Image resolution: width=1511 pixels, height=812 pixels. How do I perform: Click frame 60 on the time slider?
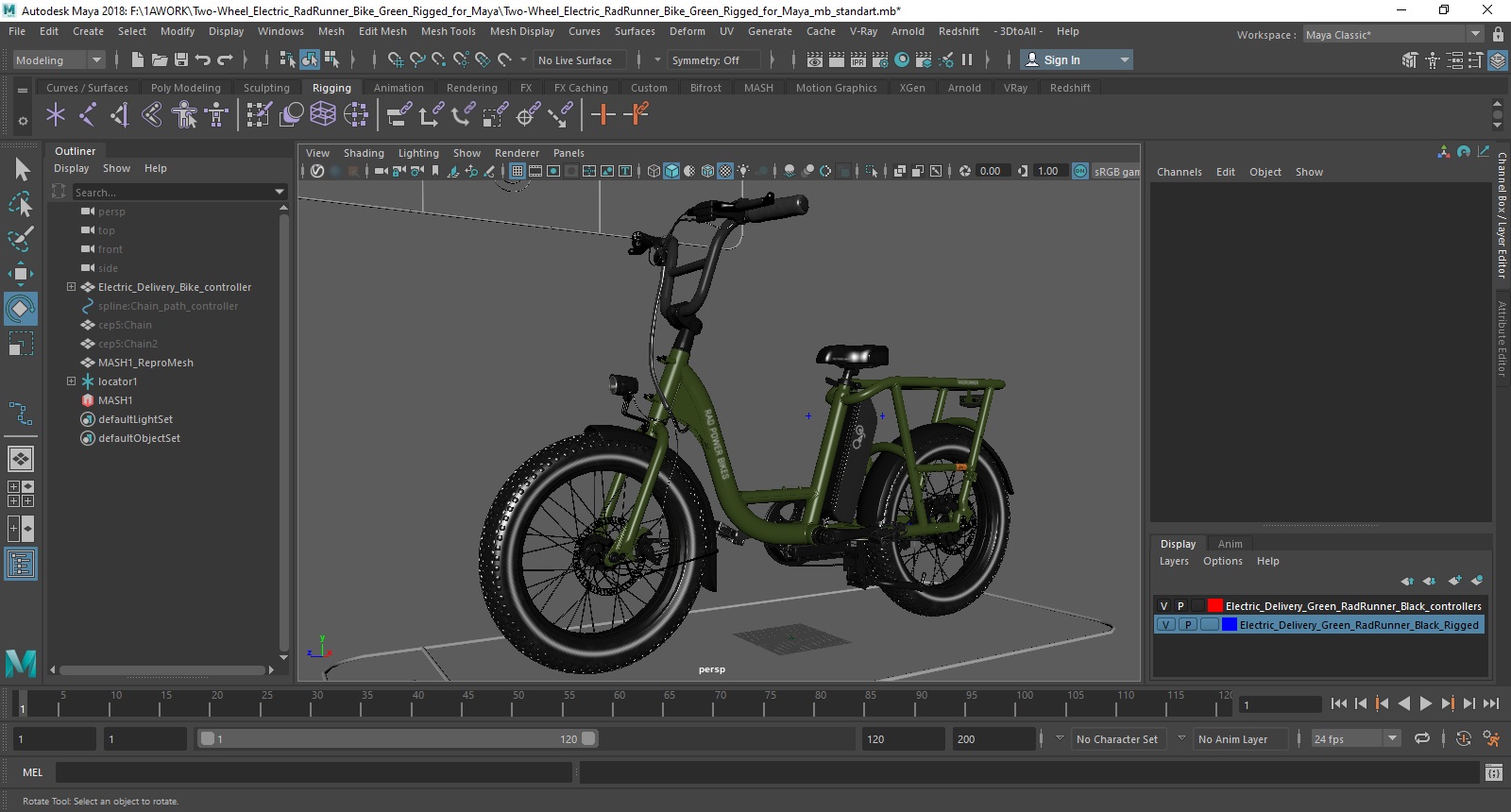[x=620, y=703]
